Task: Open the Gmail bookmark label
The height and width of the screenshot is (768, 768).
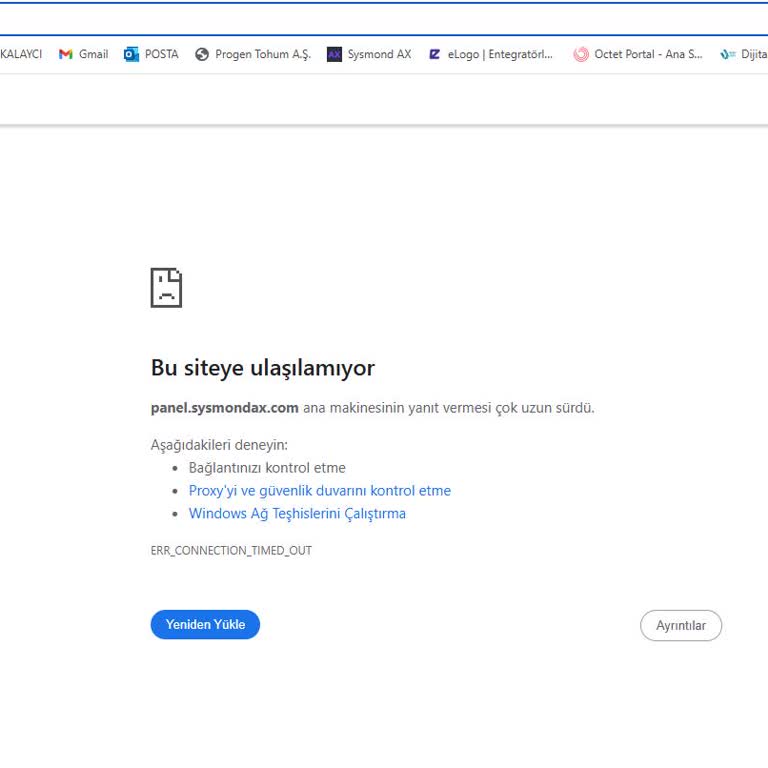Action: click(x=94, y=54)
